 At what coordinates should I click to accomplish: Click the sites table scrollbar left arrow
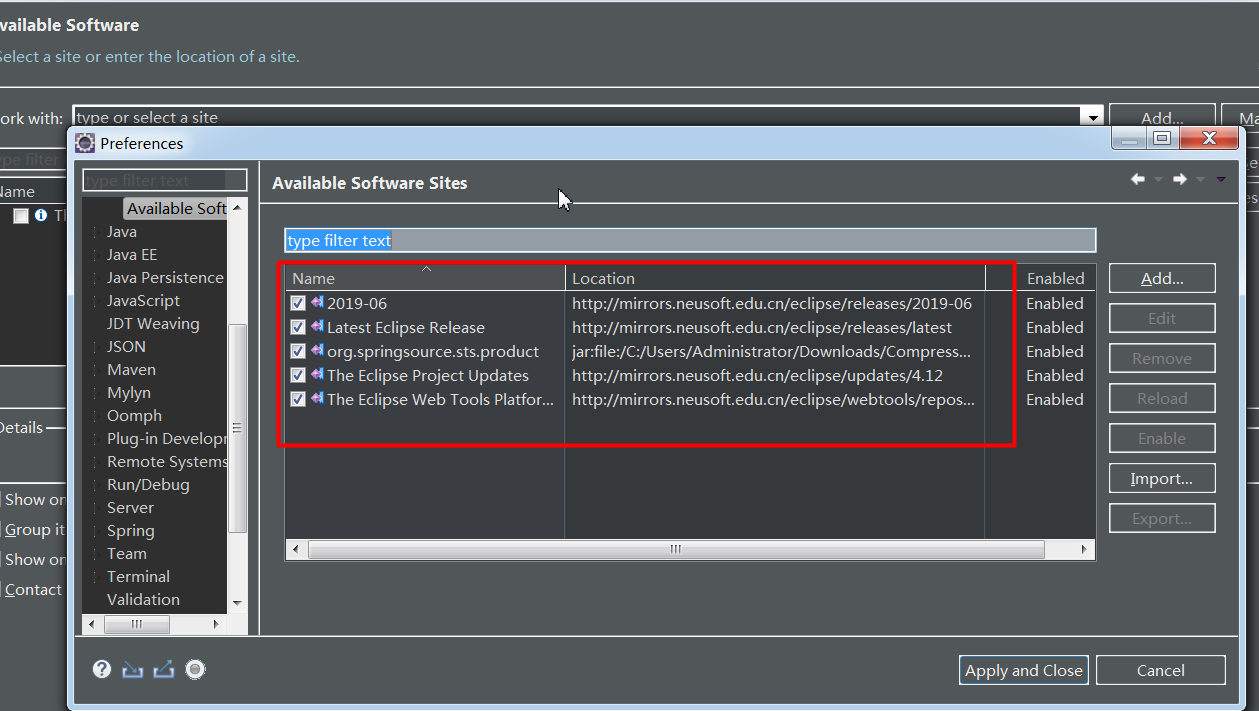(295, 549)
